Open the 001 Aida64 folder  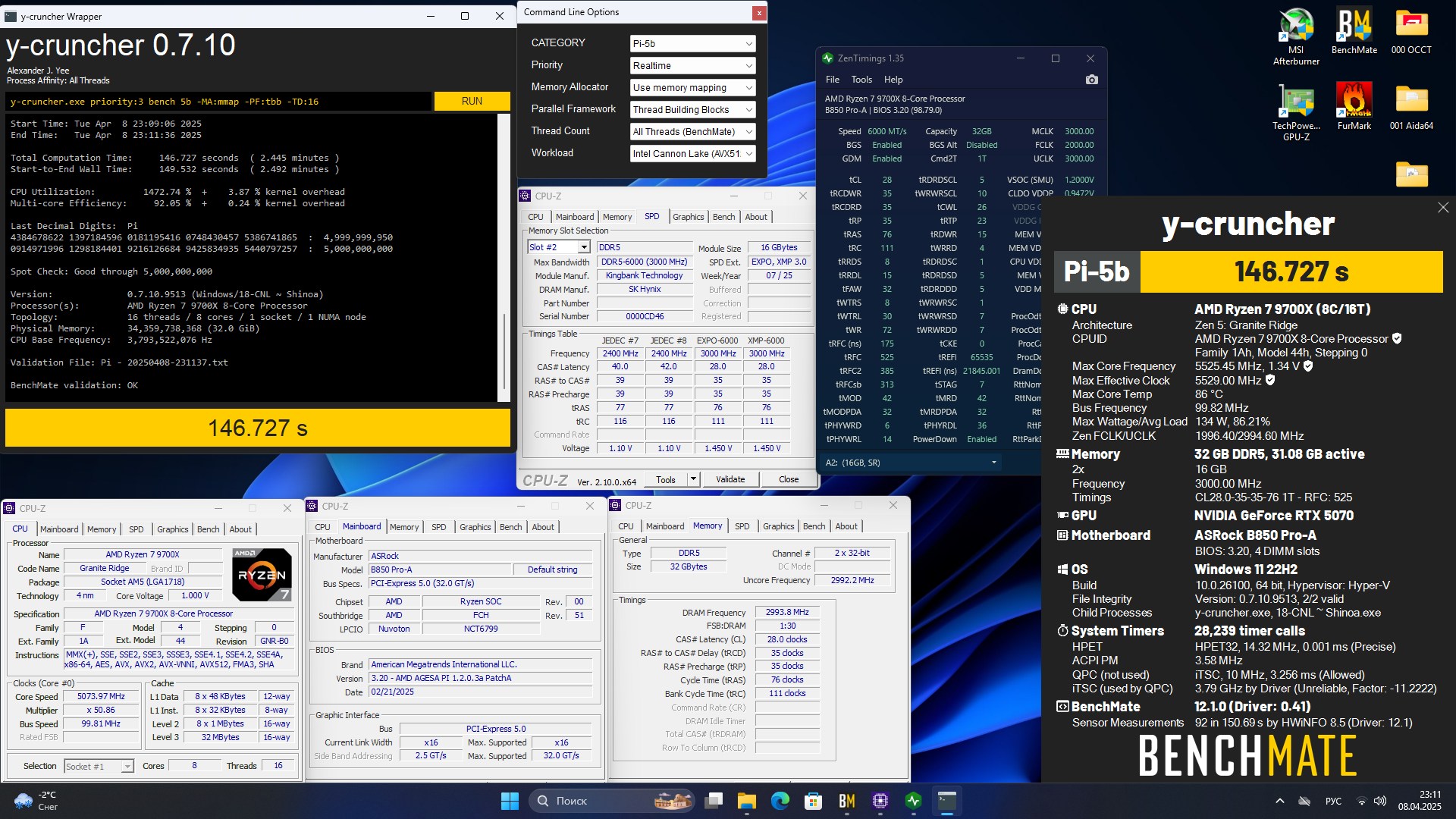(1411, 107)
